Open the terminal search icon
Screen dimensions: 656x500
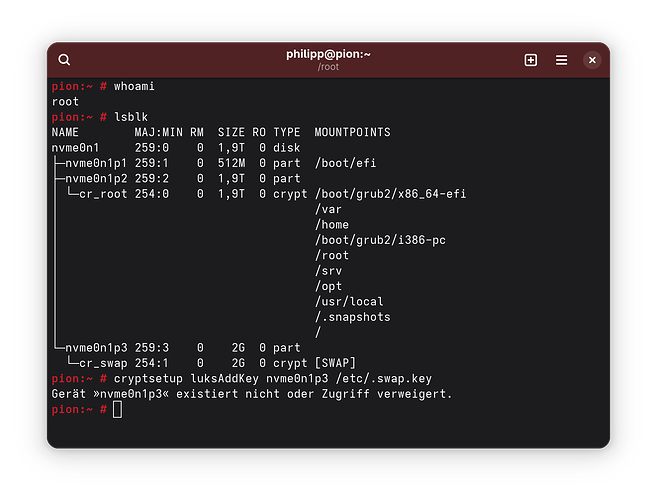[x=65, y=60]
